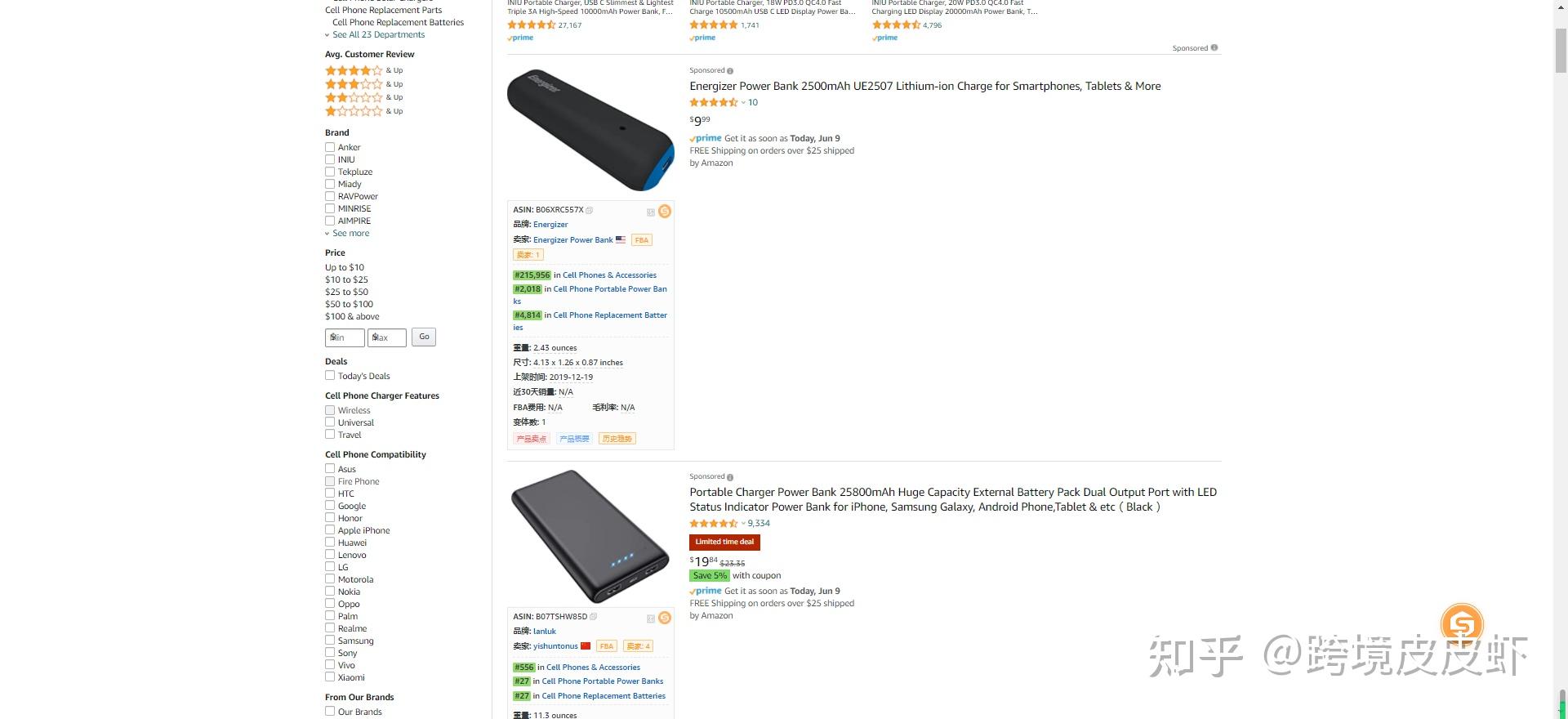Image resolution: width=1568 pixels, height=719 pixels.
Task: Click the QR grid icon in Energizer panel
Action: (651, 212)
